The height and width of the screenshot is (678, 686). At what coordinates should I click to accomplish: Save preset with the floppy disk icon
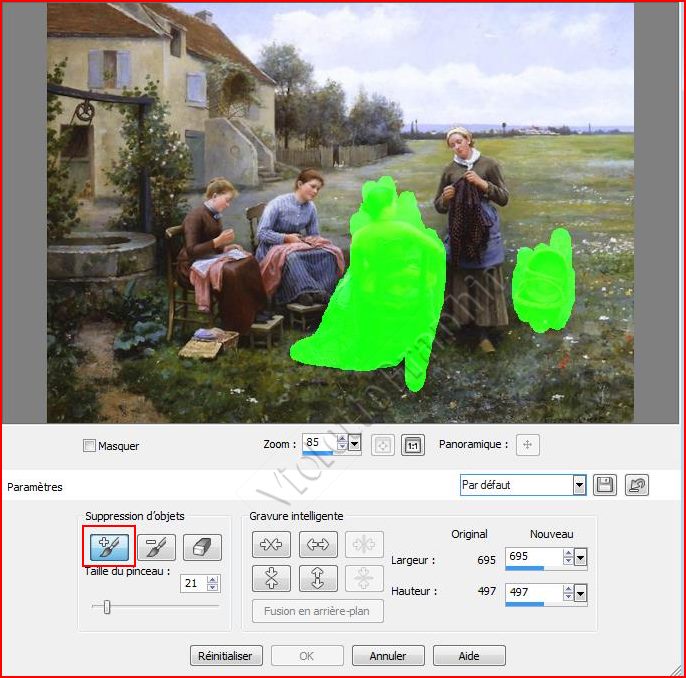604,485
